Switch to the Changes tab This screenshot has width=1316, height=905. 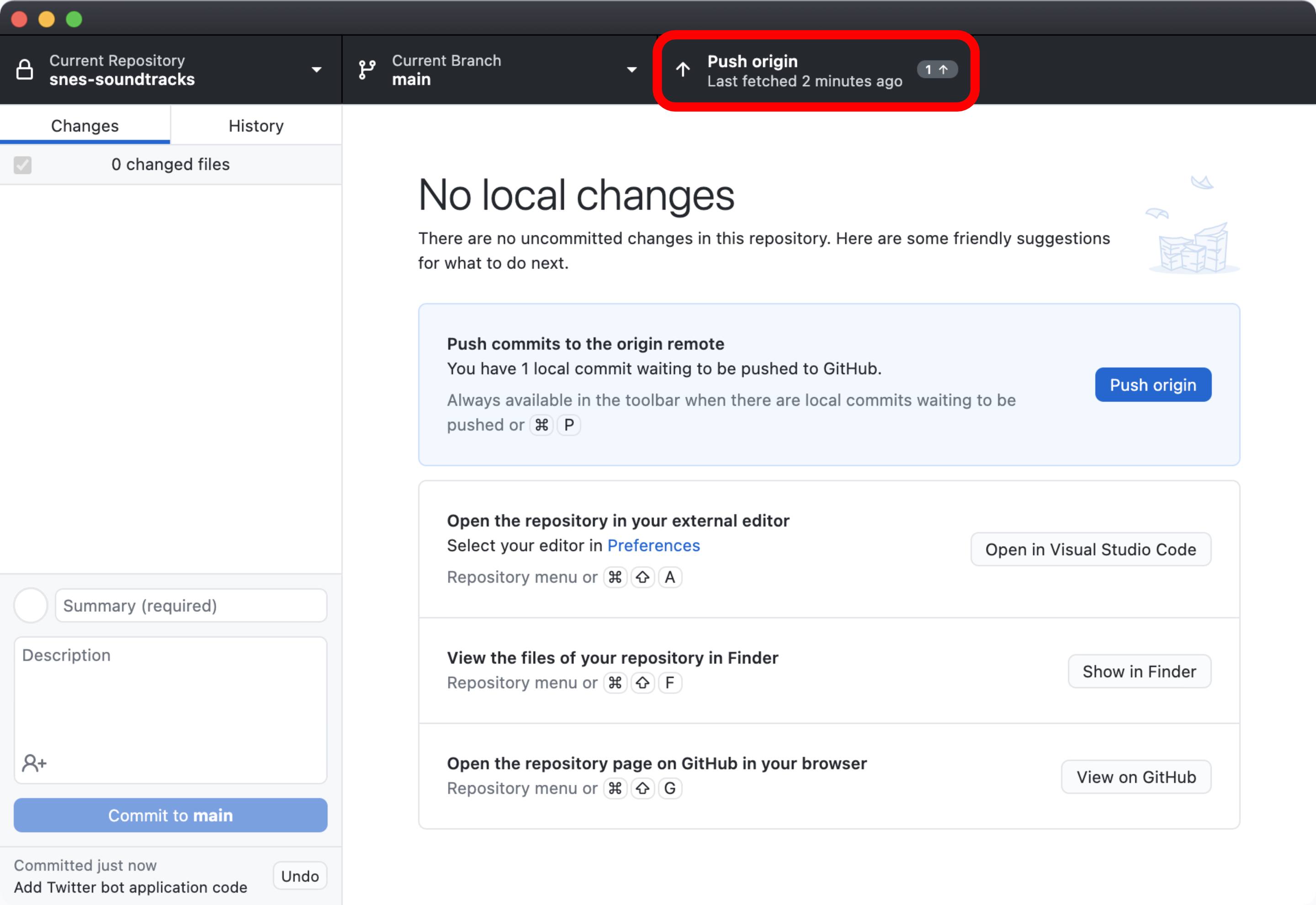point(85,125)
